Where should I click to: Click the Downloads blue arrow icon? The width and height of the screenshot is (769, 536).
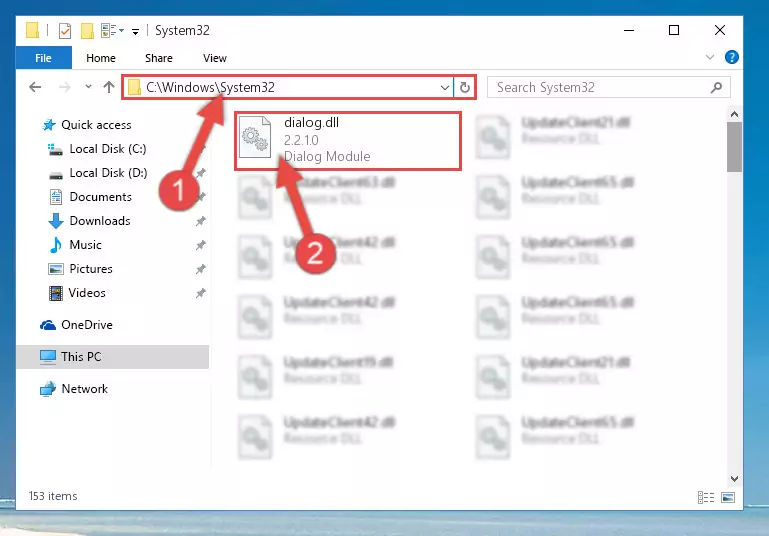tap(56, 221)
